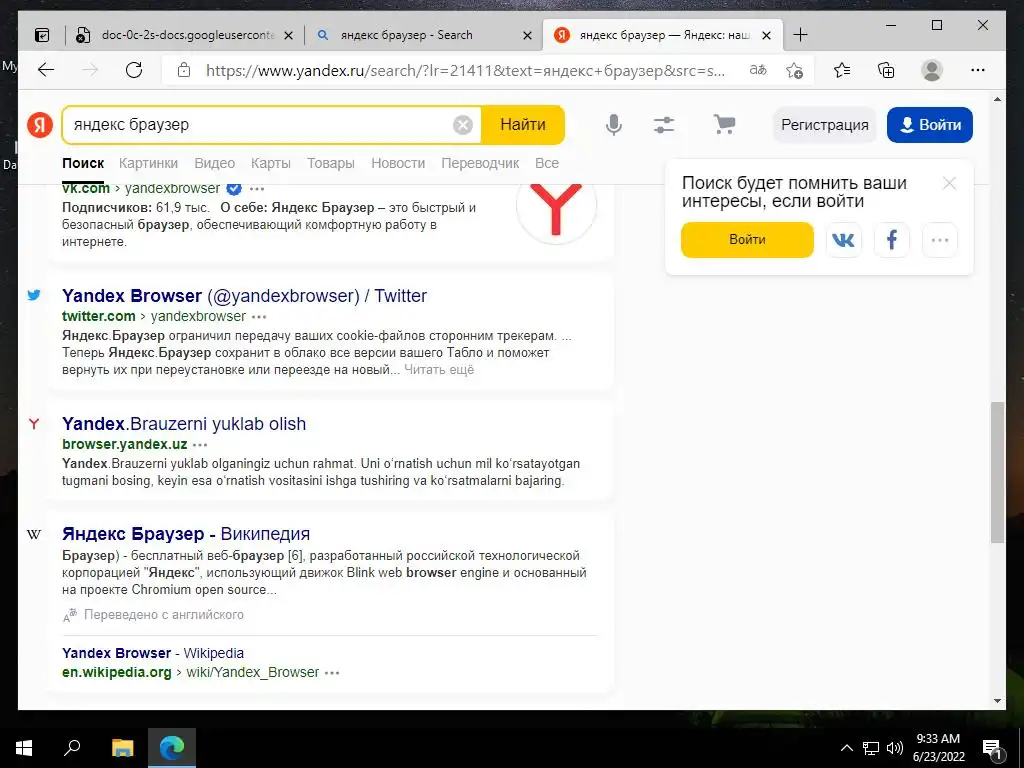Click the Edge address bar URL

tap(465, 70)
